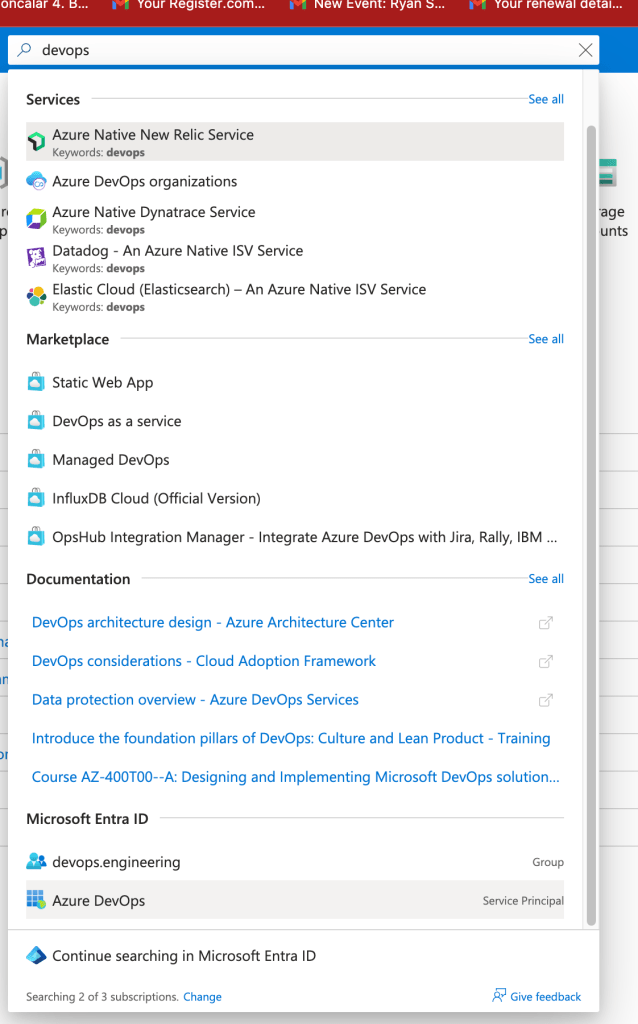Click the Azure DevOps service principal grid icon
638x1024 pixels.
(x=37, y=900)
